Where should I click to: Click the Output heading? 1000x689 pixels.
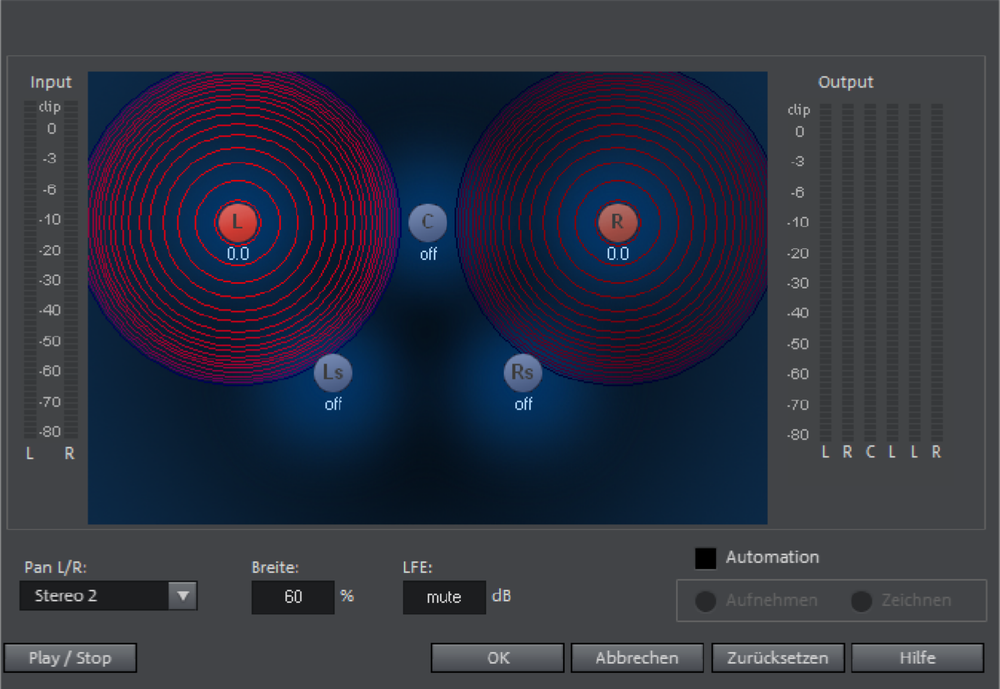pyautogui.click(x=846, y=82)
